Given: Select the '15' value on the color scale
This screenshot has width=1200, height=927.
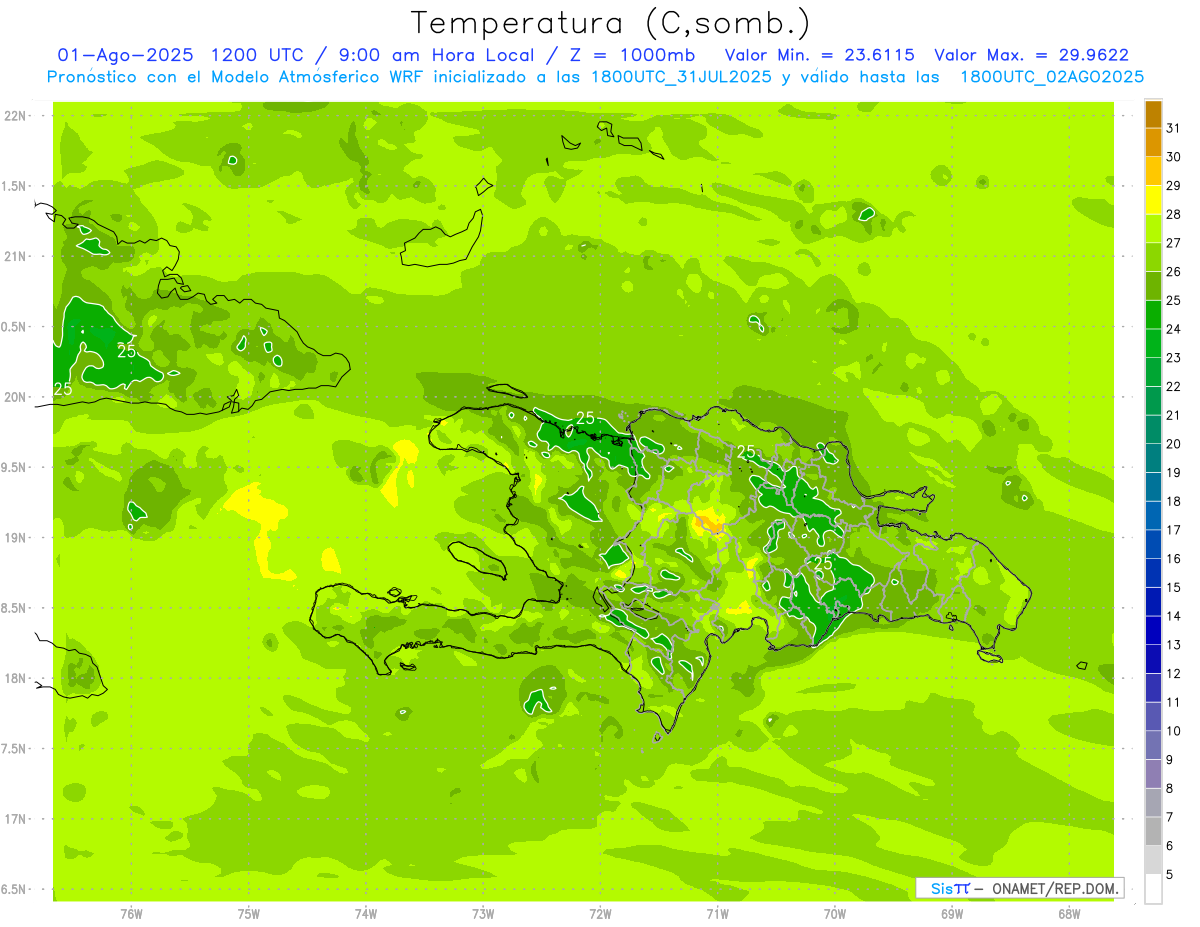Looking at the screenshot, I should (1173, 588).
